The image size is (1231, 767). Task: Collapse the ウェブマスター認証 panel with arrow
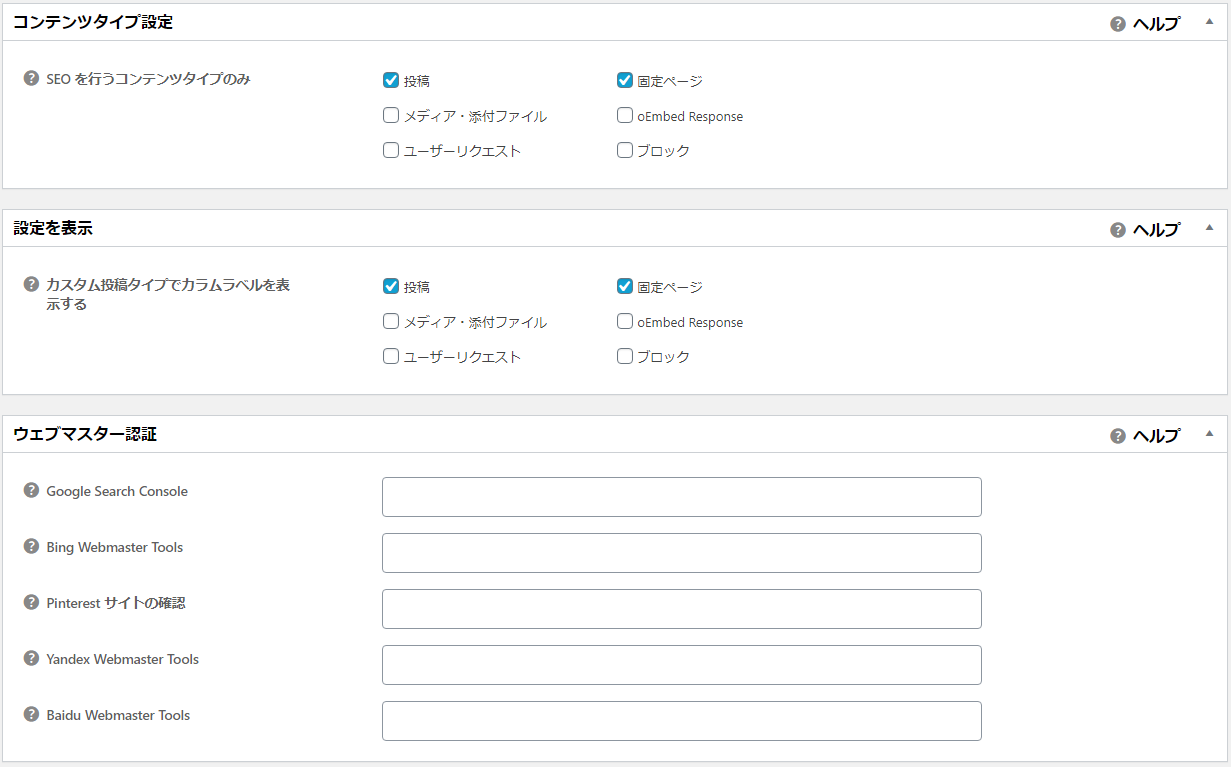pos(1209,434)
